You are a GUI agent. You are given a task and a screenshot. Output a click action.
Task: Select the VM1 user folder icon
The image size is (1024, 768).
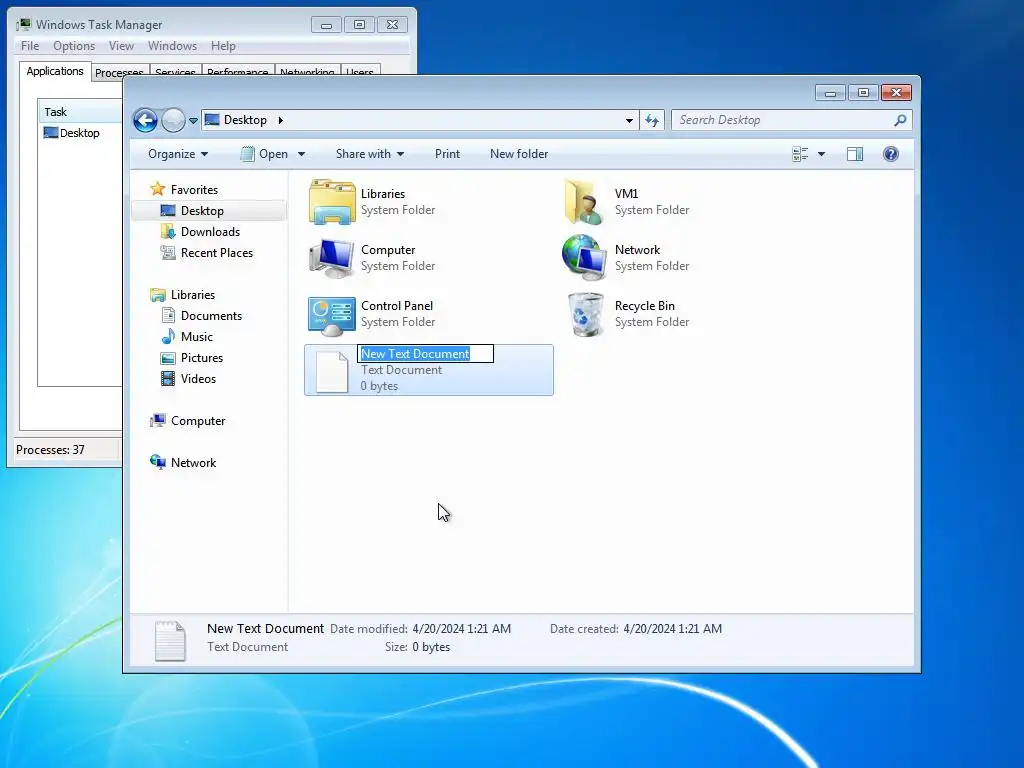click(584, 202)
